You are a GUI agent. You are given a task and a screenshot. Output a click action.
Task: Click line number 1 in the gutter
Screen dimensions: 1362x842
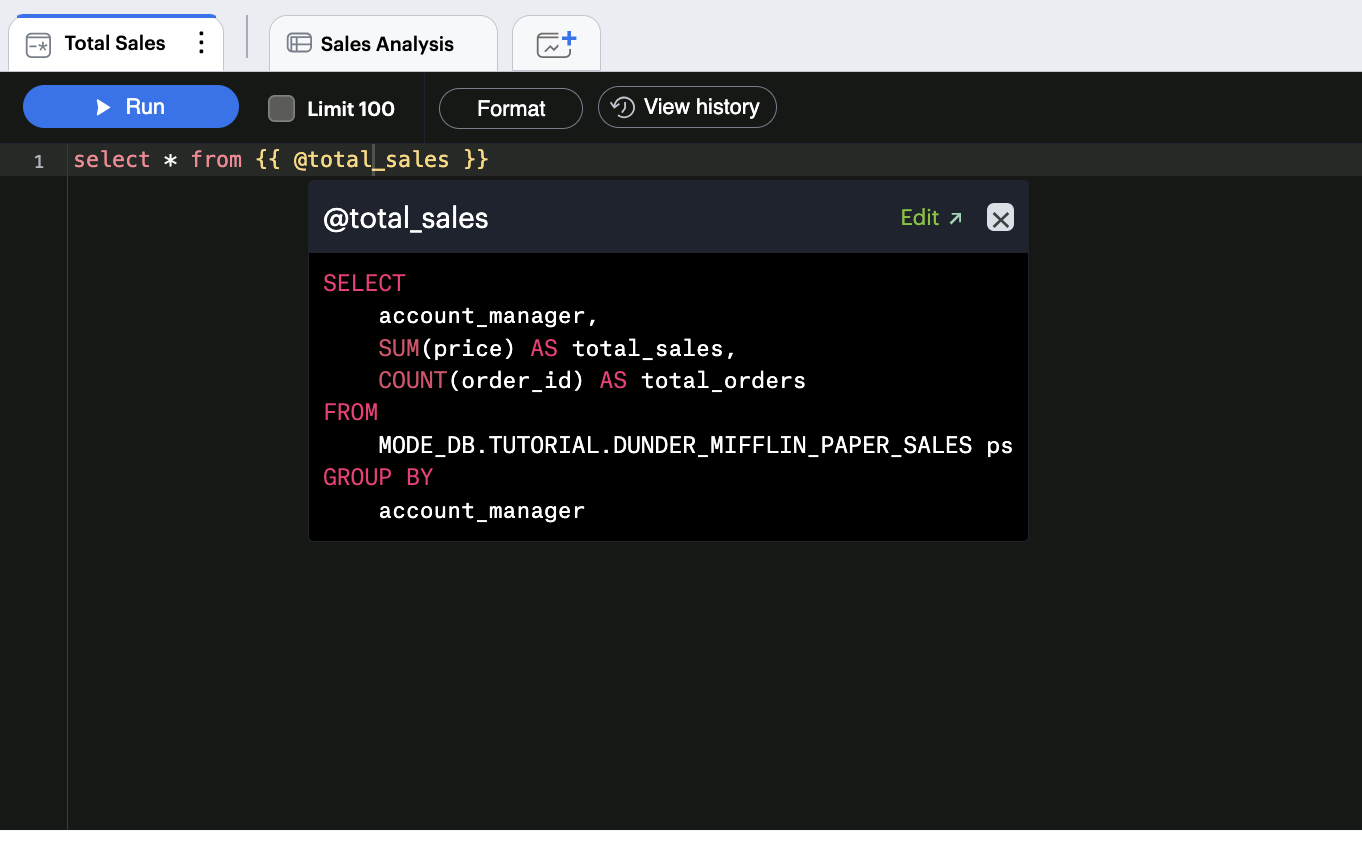click(x=38, y=160)
